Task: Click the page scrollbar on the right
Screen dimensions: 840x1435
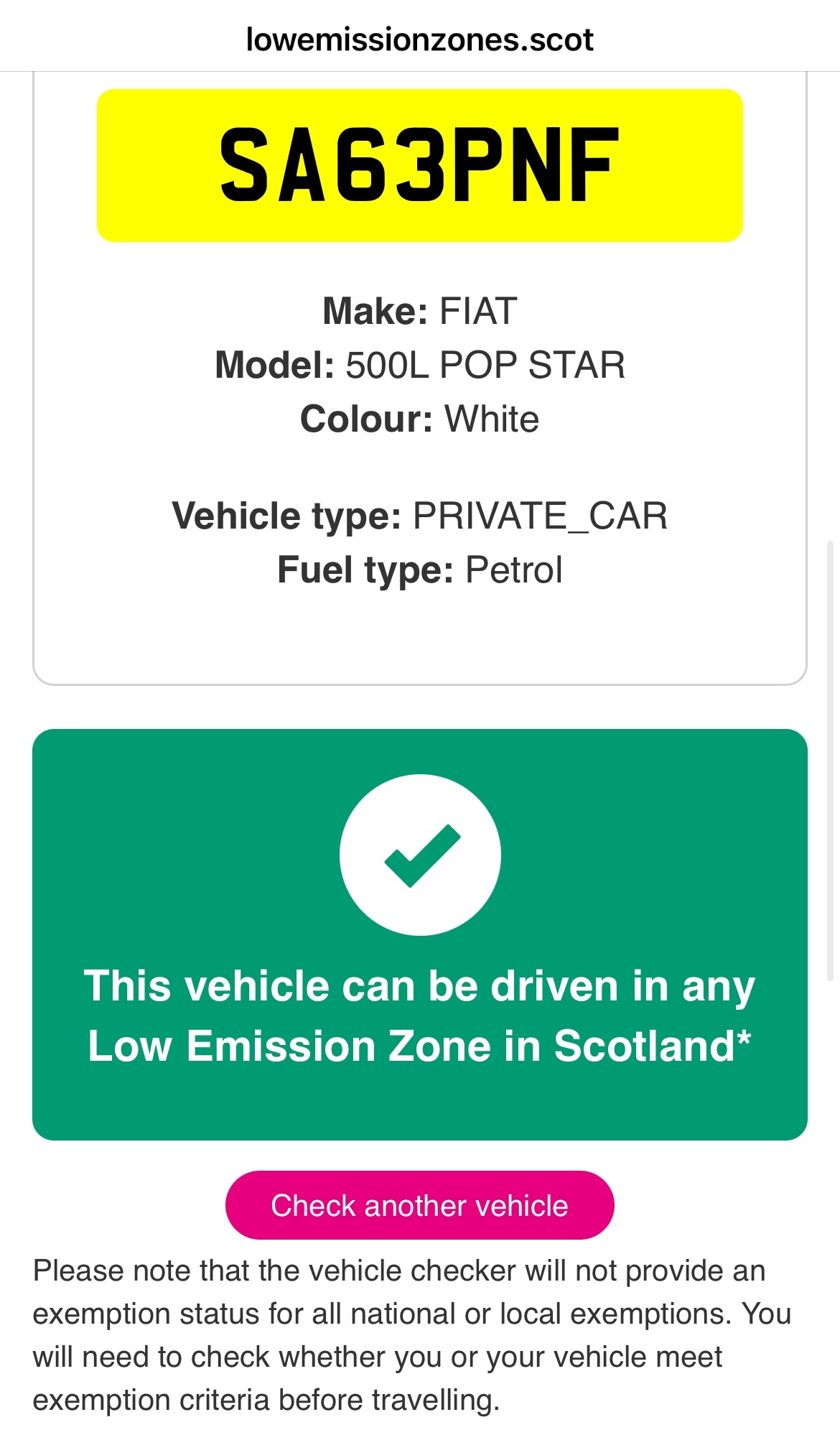Action: coord(831,760)
